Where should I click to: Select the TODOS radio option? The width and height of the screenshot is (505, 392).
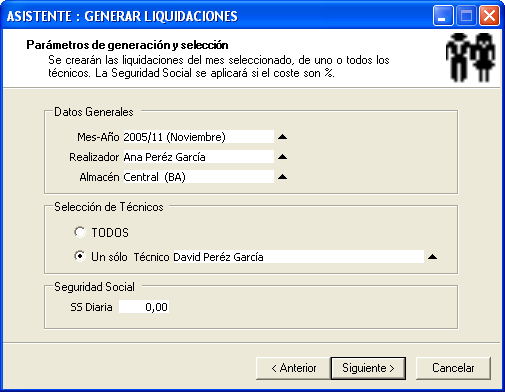(80, 232)
